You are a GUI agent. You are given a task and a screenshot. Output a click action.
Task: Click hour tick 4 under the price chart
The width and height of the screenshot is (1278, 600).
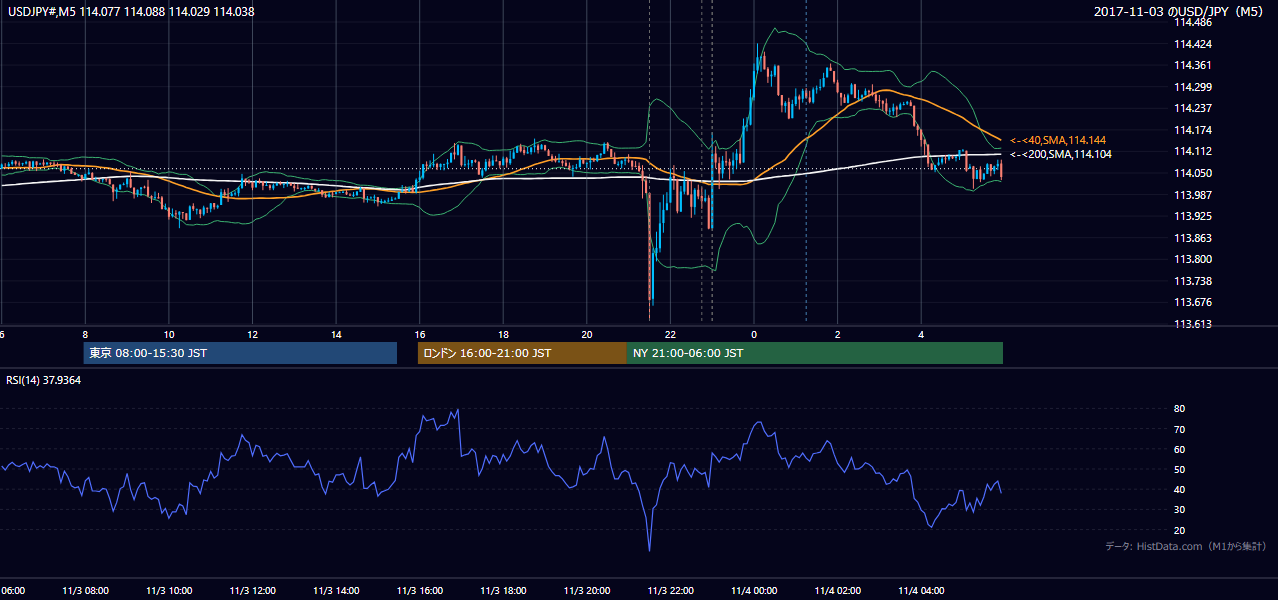[922, 335]
